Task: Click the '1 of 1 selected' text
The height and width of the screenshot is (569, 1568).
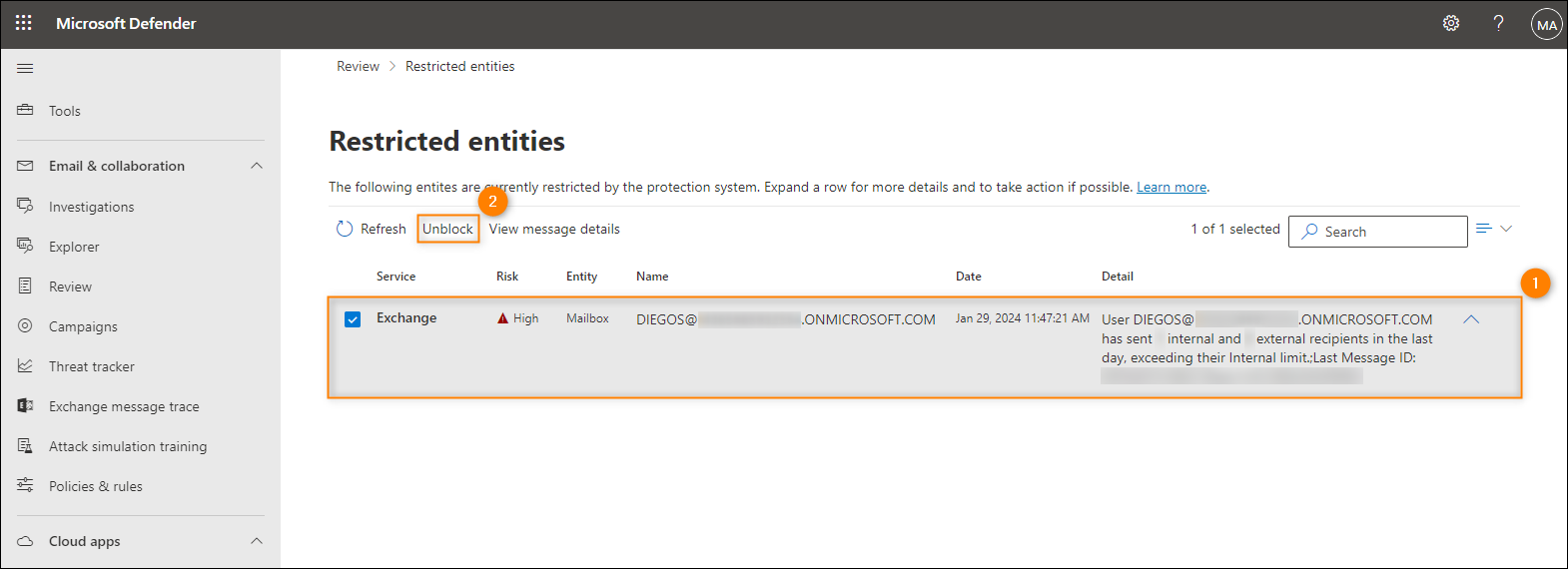Action: coord(1235,229)
